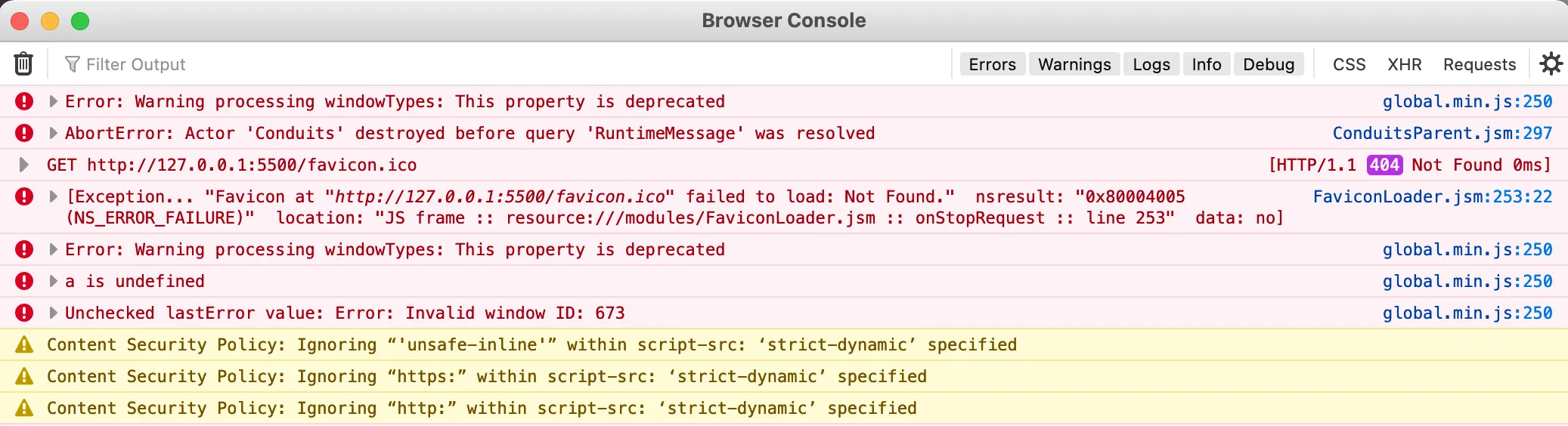The width and height of the screenshot is (1568, 426).
Task: Click the 404 status badge
Action: 1384,165
